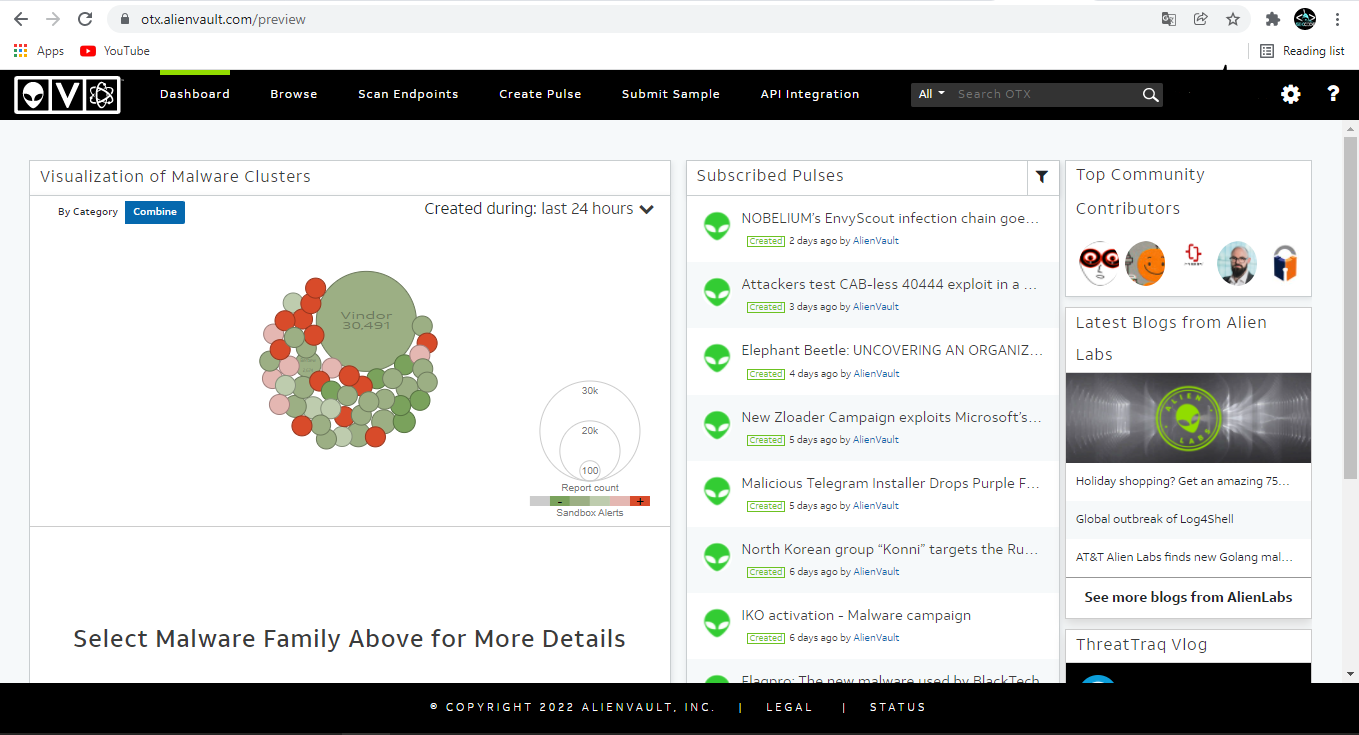Click in the Search OTX field
The width and height of the screenshot is (1359, 735).
(x=1046, y=94)
